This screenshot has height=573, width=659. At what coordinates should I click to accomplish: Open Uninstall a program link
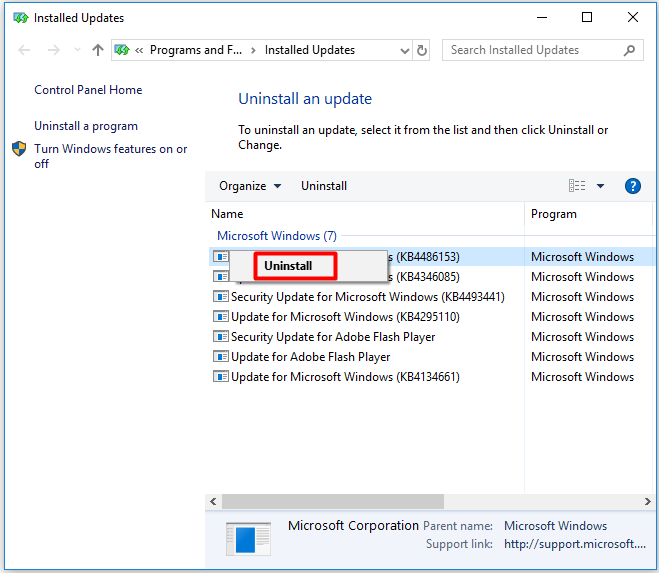click(x=86, y=126)
